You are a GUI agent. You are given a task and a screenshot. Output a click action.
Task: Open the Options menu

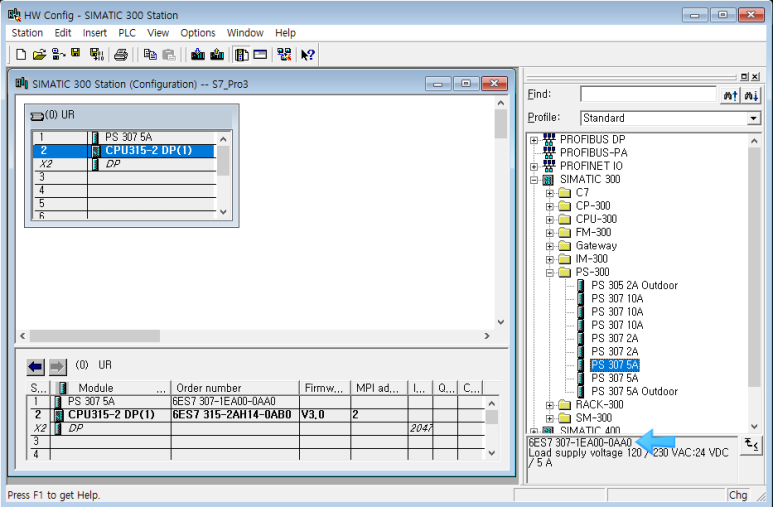198,33
